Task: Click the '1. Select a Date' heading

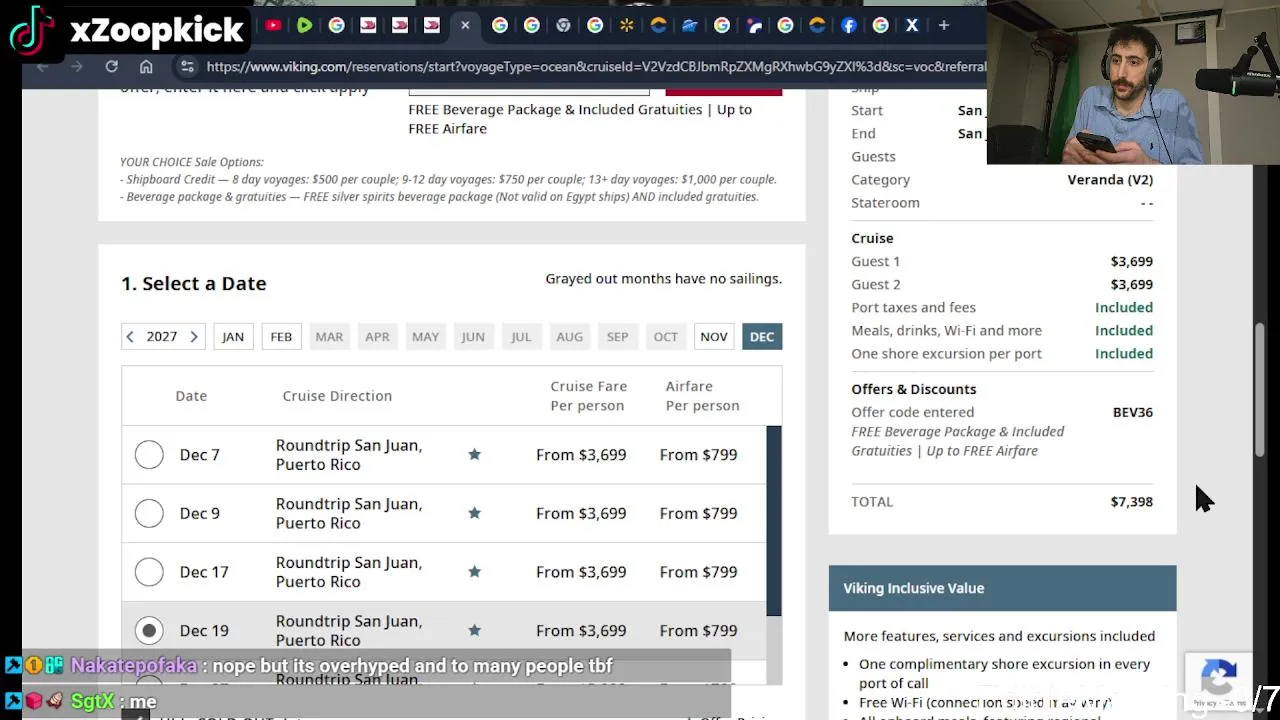Action: (x=194, y=283)
